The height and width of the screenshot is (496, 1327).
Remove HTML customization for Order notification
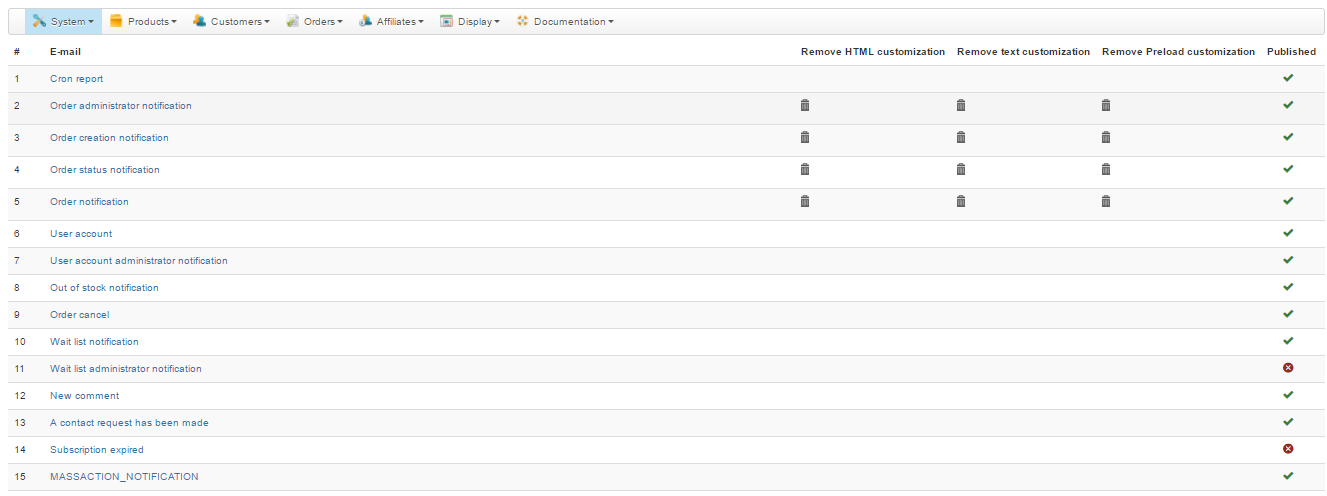pyautogui.click(x=805, y=201)
